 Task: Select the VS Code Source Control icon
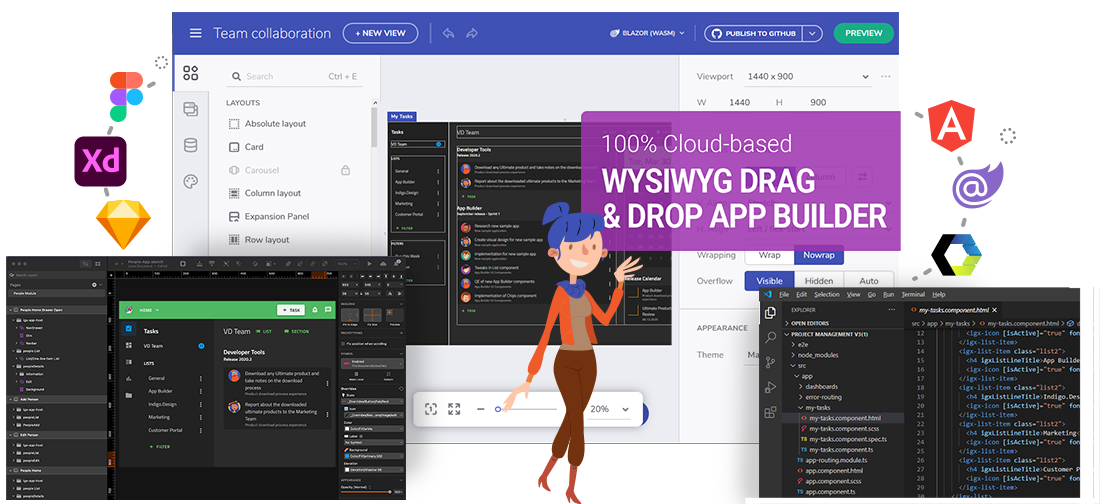click(x=770, y=362)
